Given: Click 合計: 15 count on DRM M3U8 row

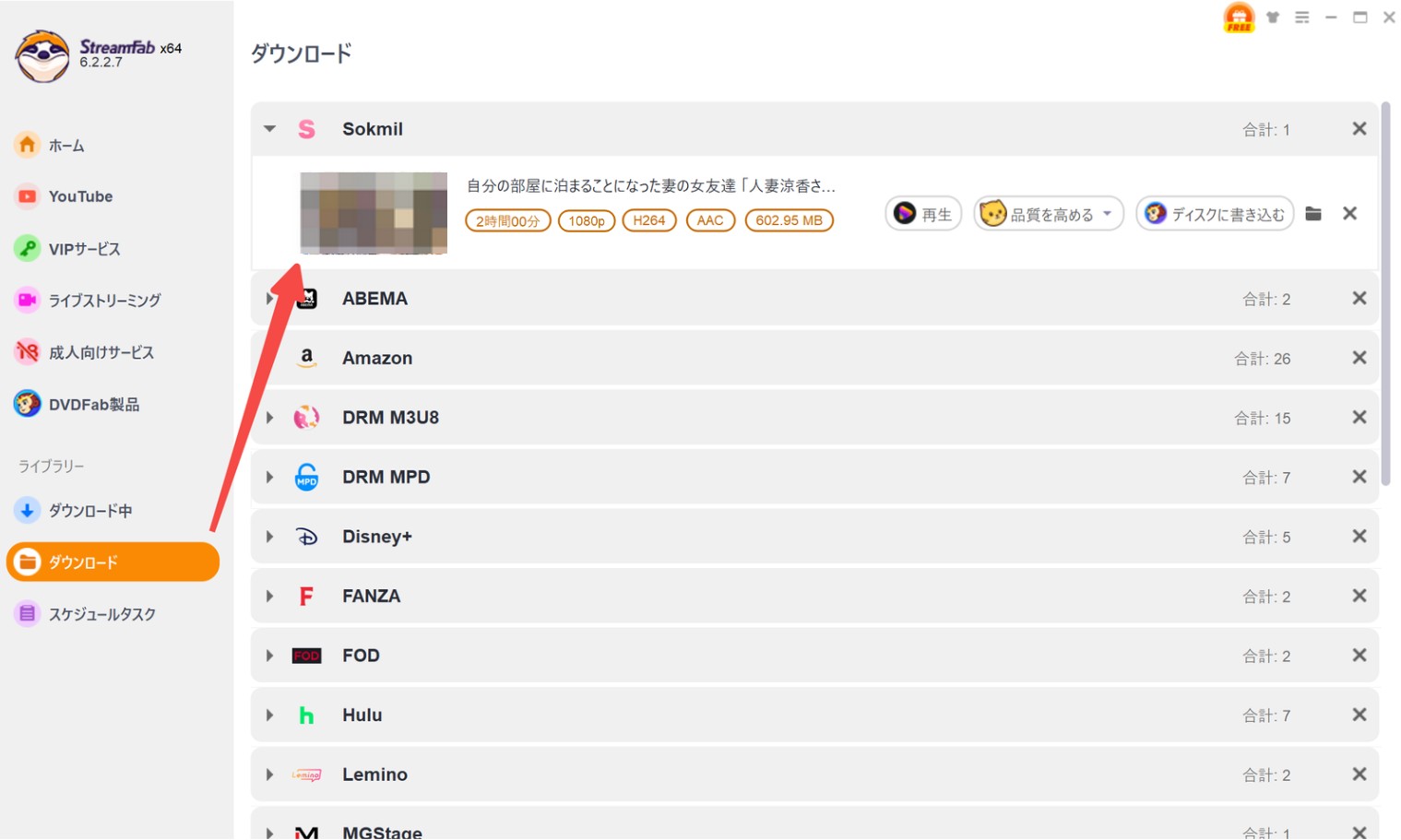Looking at the screenshot, I should click(1263, 419).
